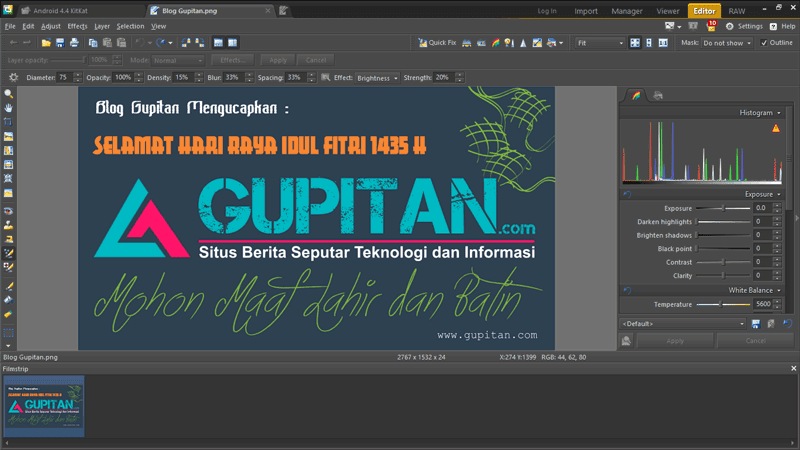Click the fit-to-window zoom icon
This screenshot has height=450, width=800.
[x=635, y=43]
